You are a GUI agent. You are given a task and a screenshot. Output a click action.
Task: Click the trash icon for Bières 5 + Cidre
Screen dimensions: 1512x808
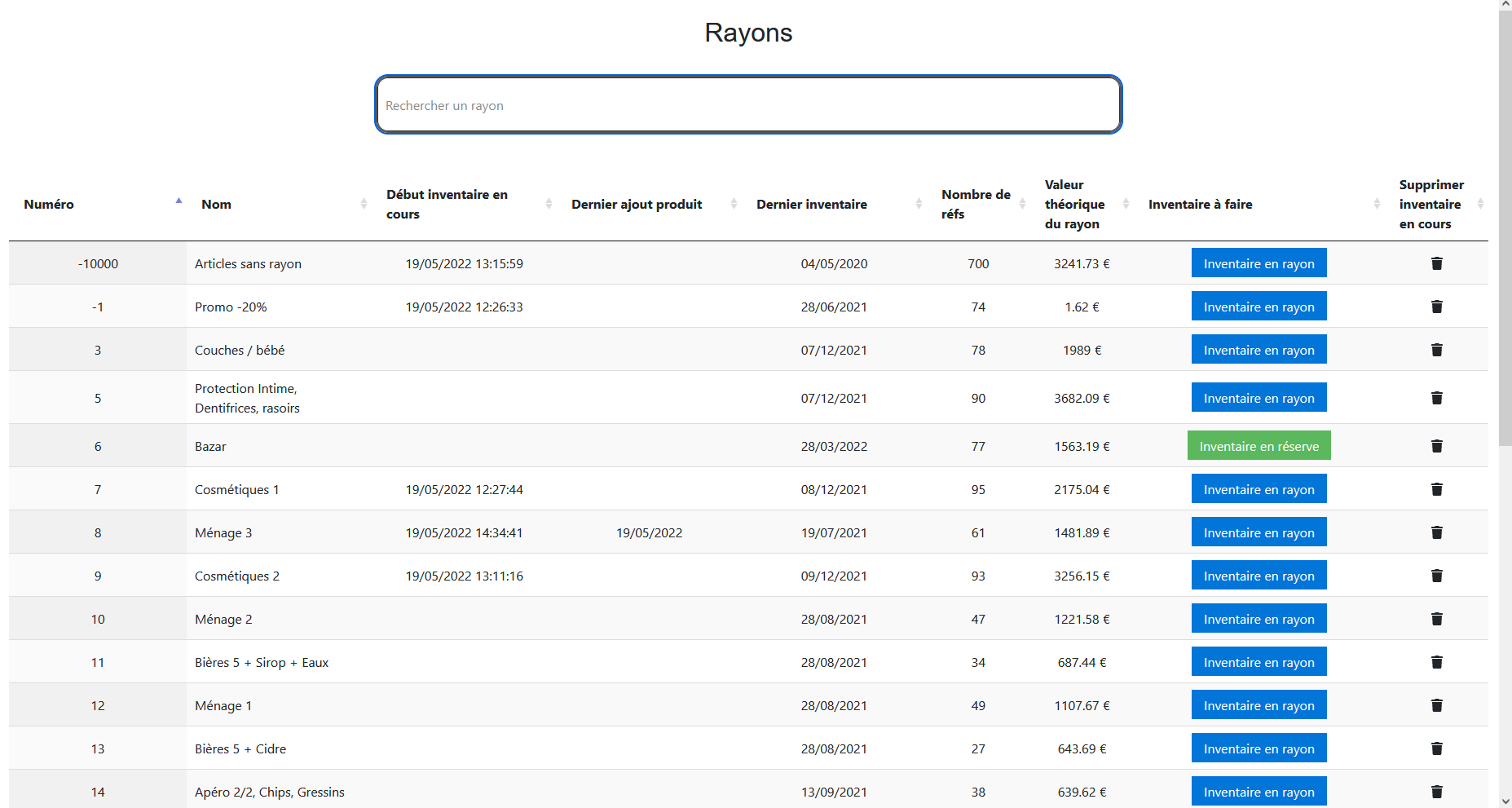pyautogui.click(x=1437, y=748)
